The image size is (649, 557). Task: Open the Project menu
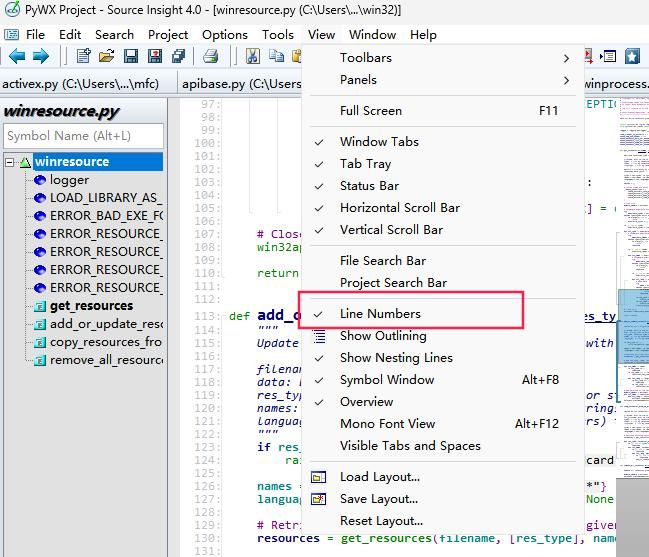(x=168, y=35)
